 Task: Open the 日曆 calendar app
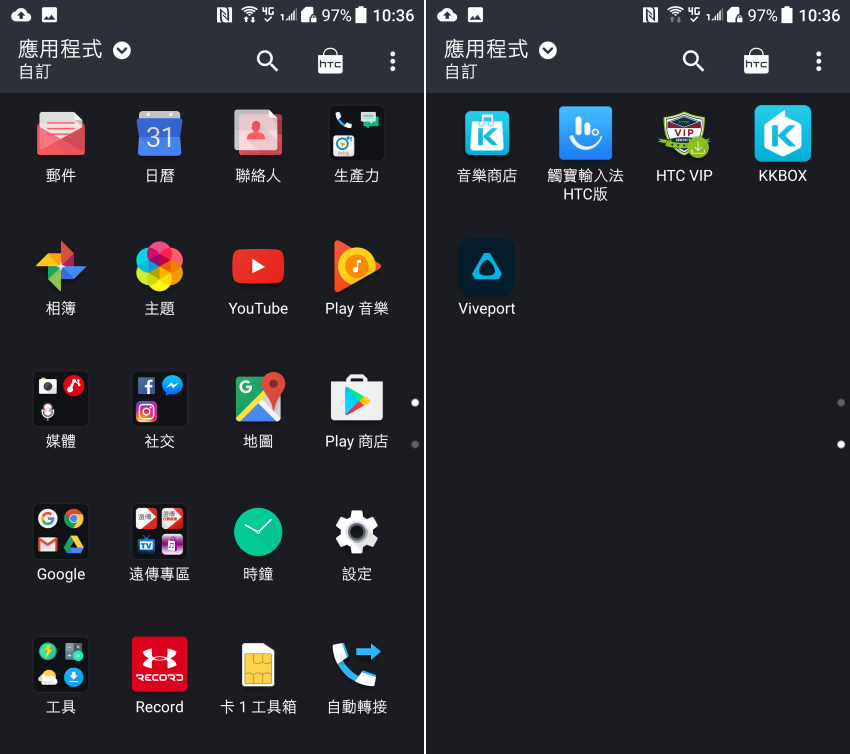pos(159,134)
